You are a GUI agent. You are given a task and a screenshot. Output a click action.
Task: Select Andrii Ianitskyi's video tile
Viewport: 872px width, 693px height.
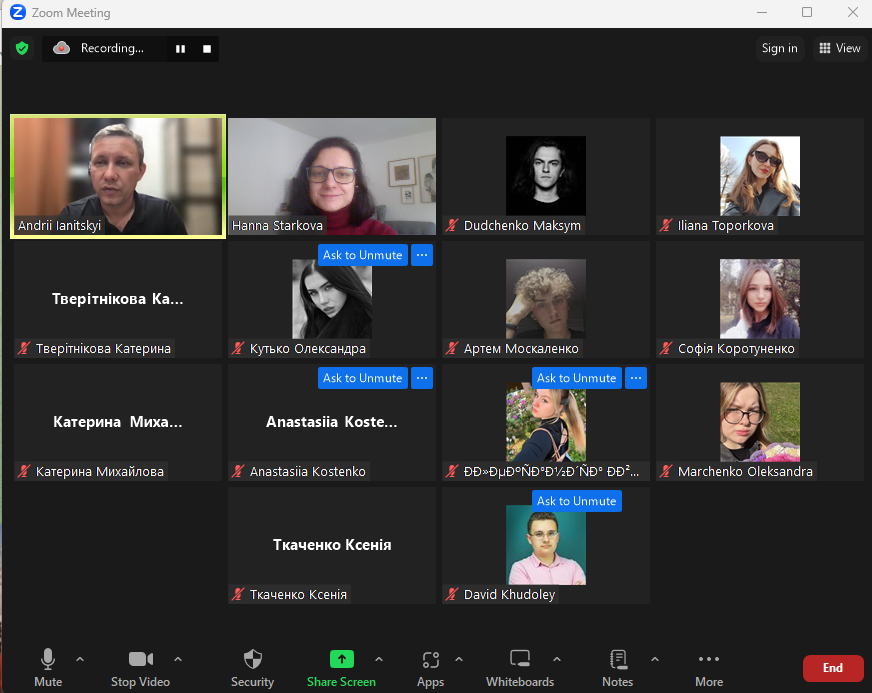pyautogui.click(x=118, y=176)
